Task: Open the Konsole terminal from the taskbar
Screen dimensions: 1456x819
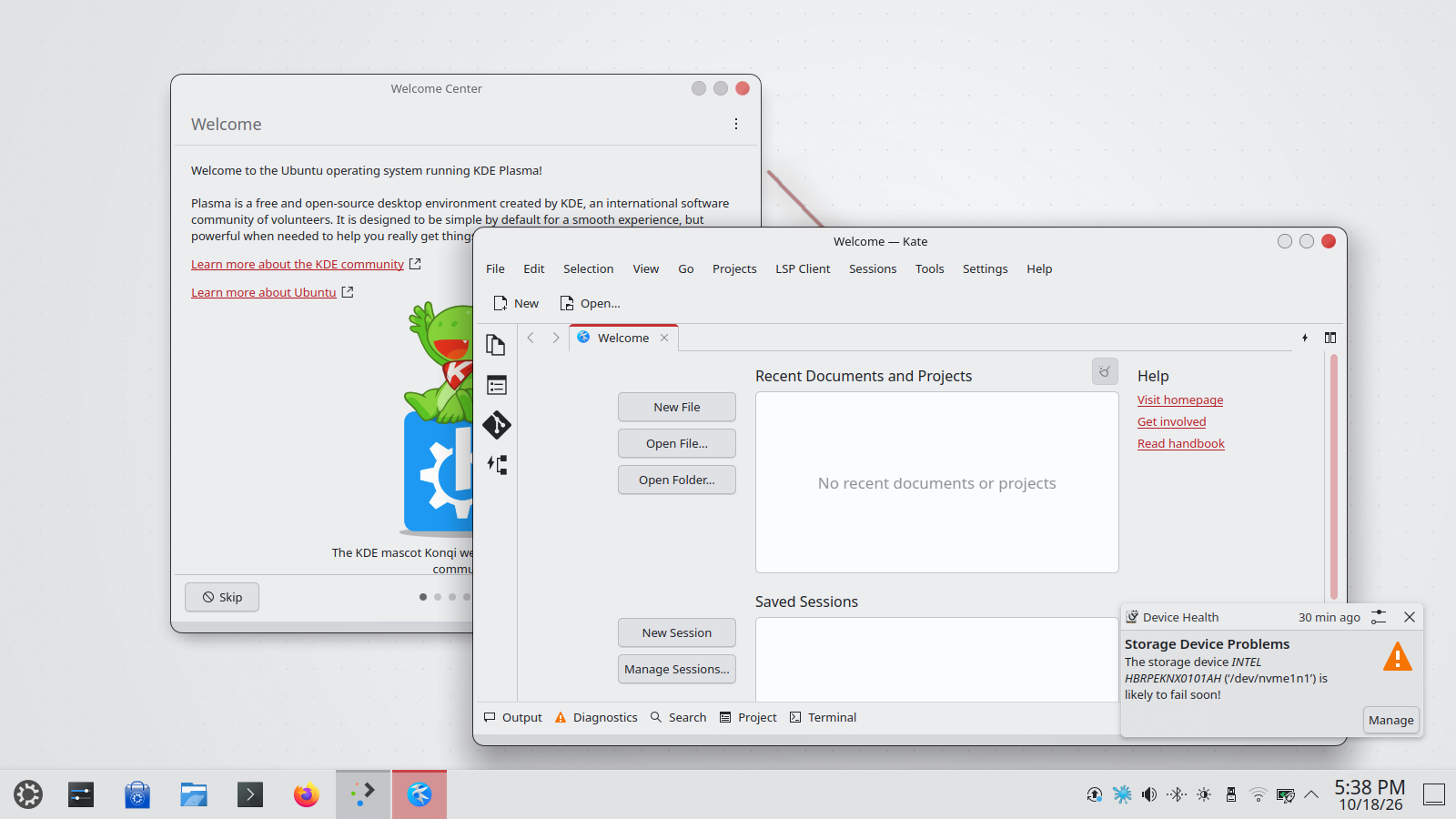Action: 250,794
